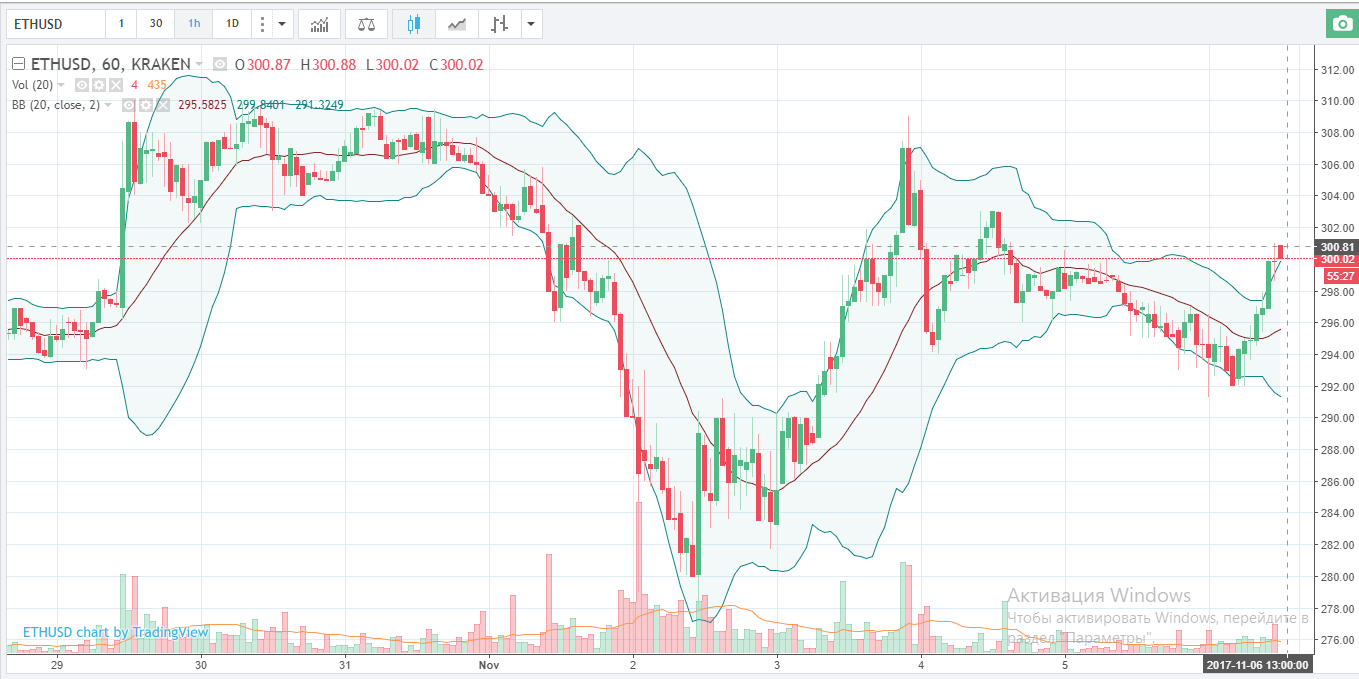Collapse the indicator legend with minus box
Screen dimensions: 1359x679
pos(17,64)
